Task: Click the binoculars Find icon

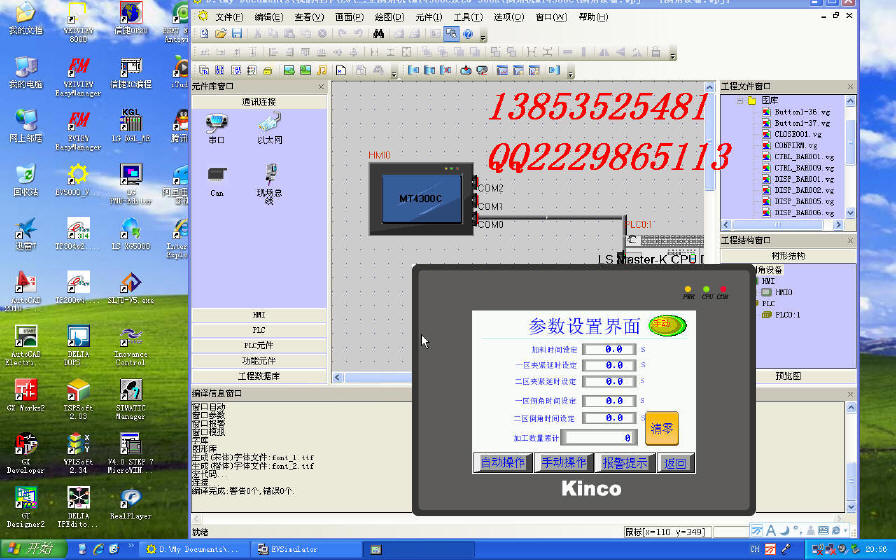Action: (379, 34)
